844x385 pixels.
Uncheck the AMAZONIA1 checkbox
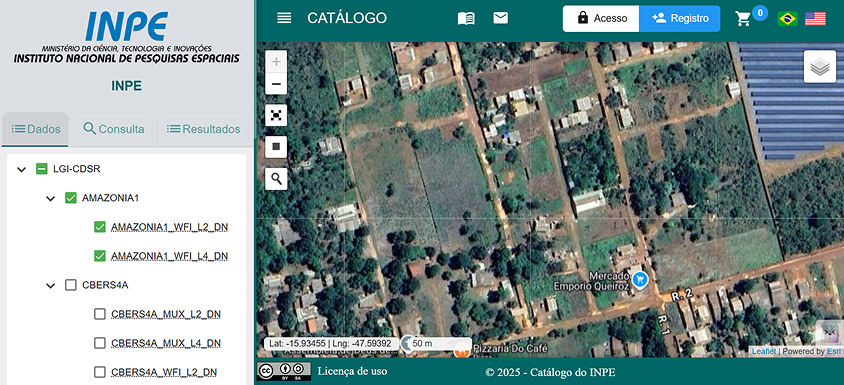click(71, 198)
